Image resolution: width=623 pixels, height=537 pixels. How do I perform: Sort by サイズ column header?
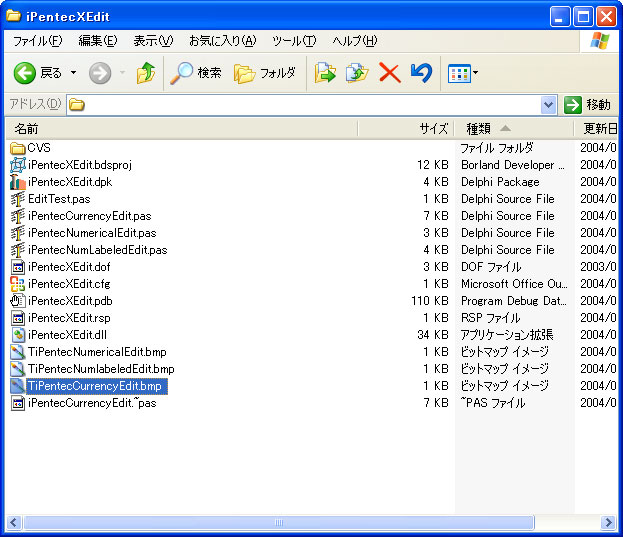click(406, 129)
